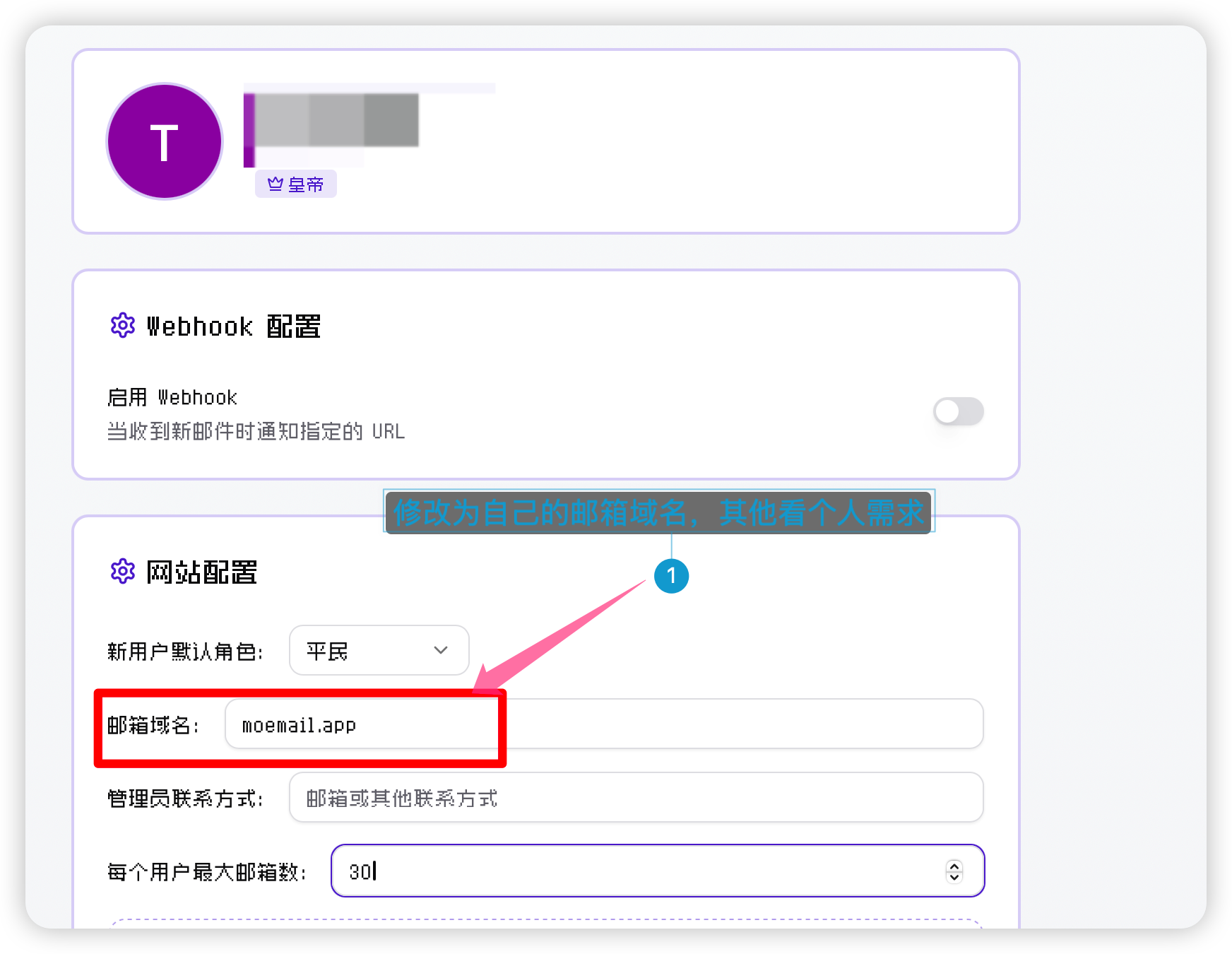Click the 邮箱域名 field containing moemail.app
Image resolution: width=1232 pixels, height=954 pixels.
point(603,724)
